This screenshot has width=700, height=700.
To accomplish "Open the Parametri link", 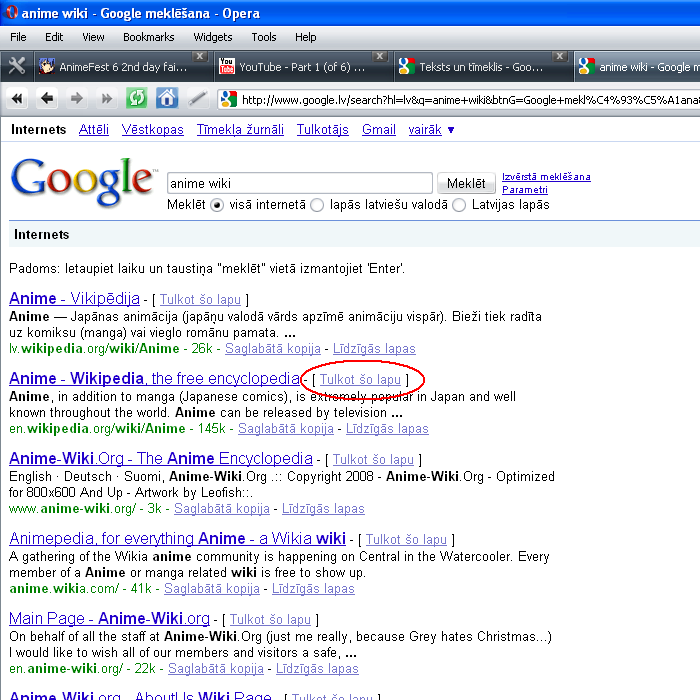I will pyautogui.click(x=525, y=190).
